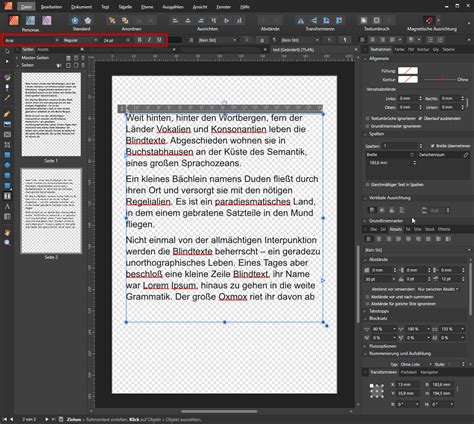
Task: Click the Spalten count input field
Action: coord(400,146)
